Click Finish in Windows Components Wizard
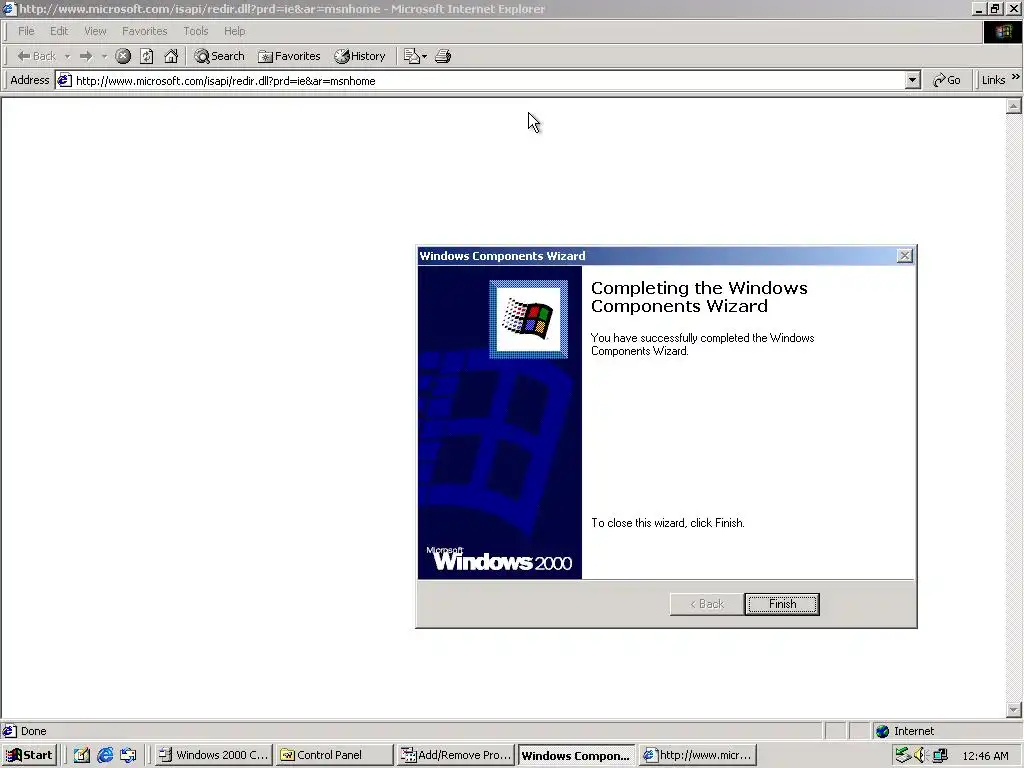 [x=782, y=604]
